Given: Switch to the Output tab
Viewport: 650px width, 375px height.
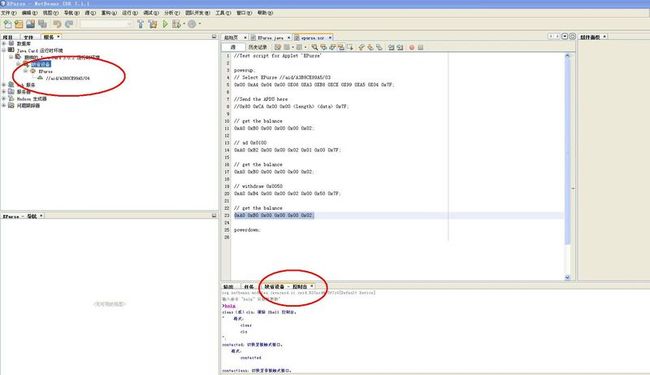Looking at the screenshot, I should click(228, 287).
